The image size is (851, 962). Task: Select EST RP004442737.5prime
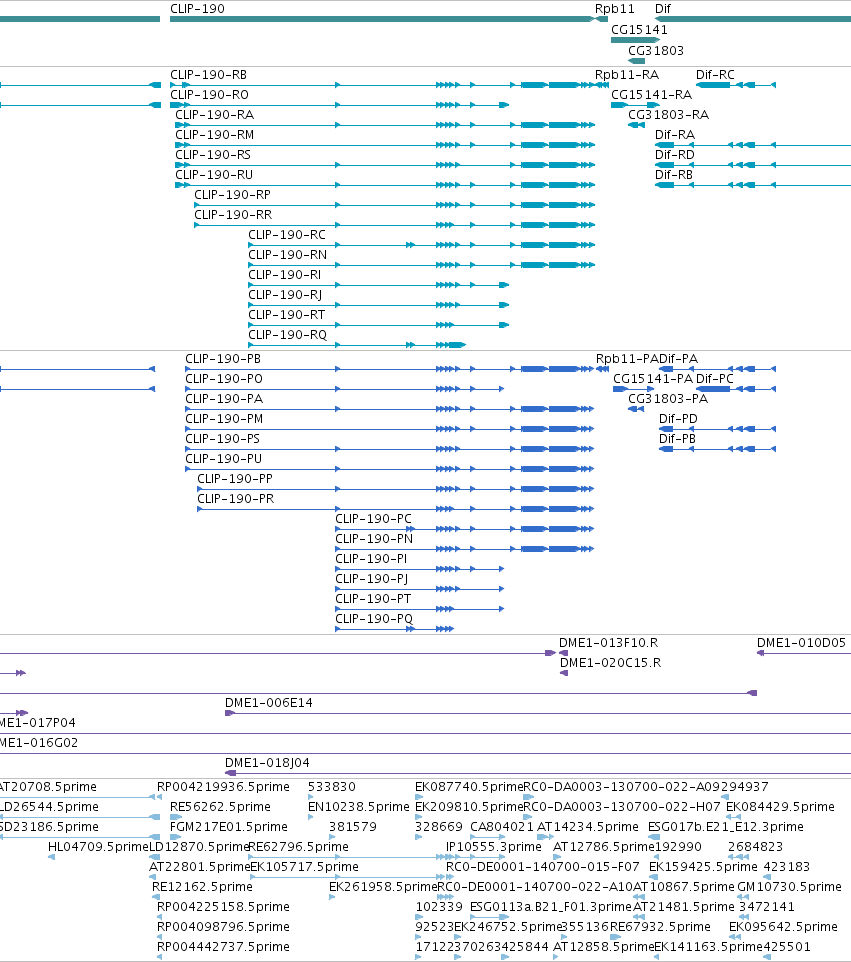tap(223, 947)
